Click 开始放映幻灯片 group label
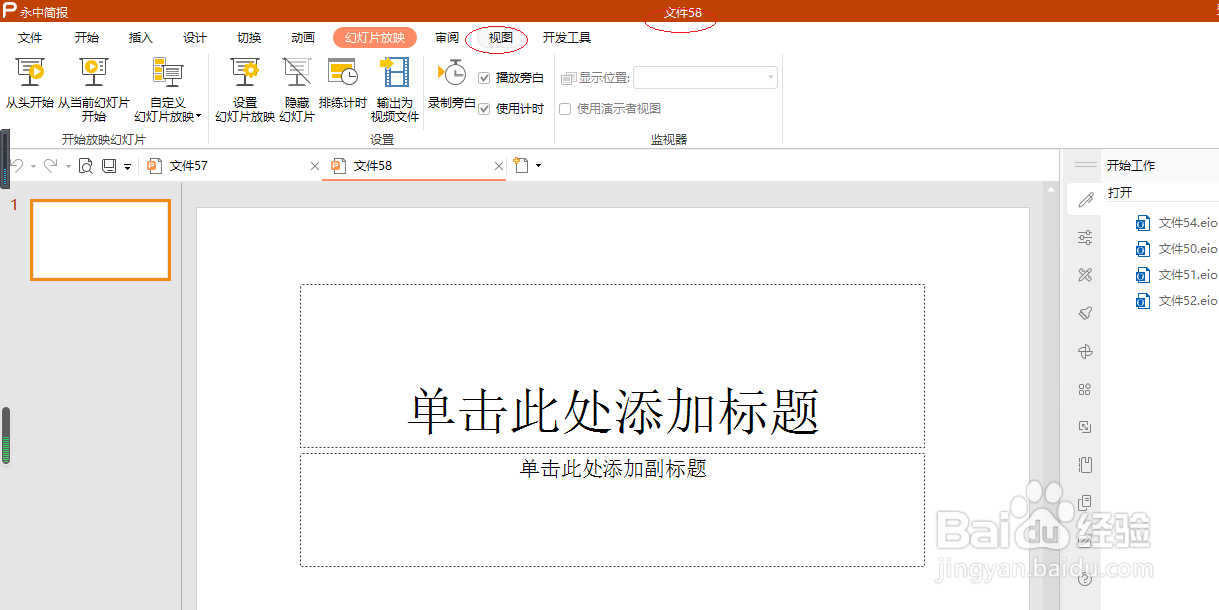This screenshot has height=610, width=1219. pyautogui.click(x=103, y=140)
